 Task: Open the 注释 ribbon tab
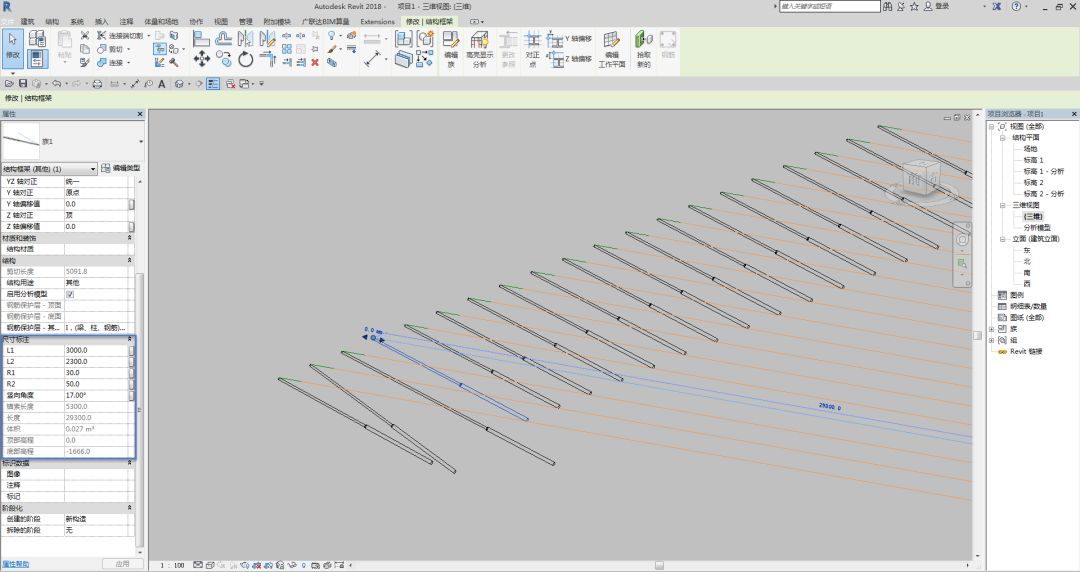(x=127, y=21)
